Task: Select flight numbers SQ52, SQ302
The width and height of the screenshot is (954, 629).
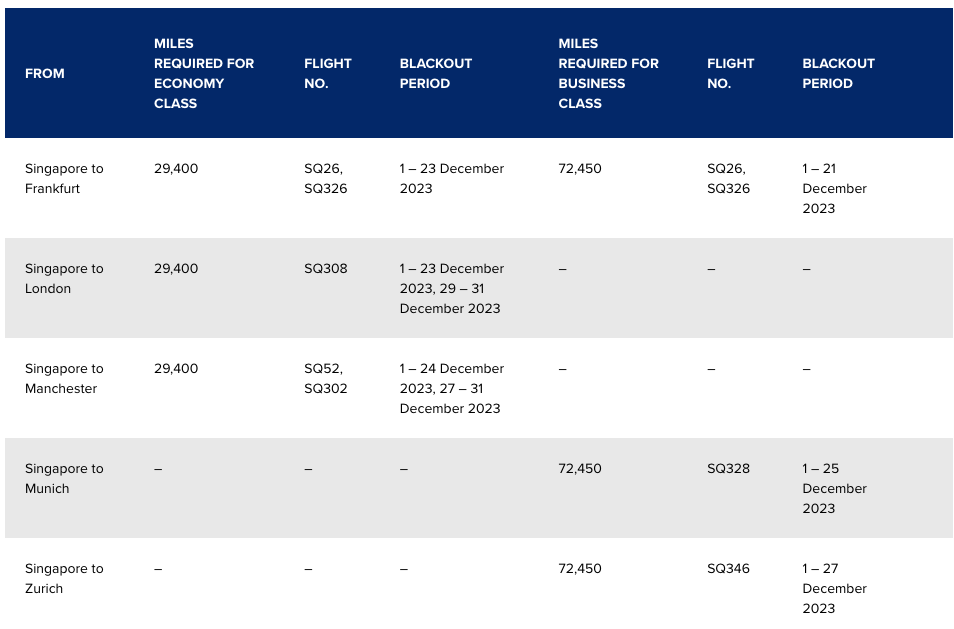Action: 326,378
